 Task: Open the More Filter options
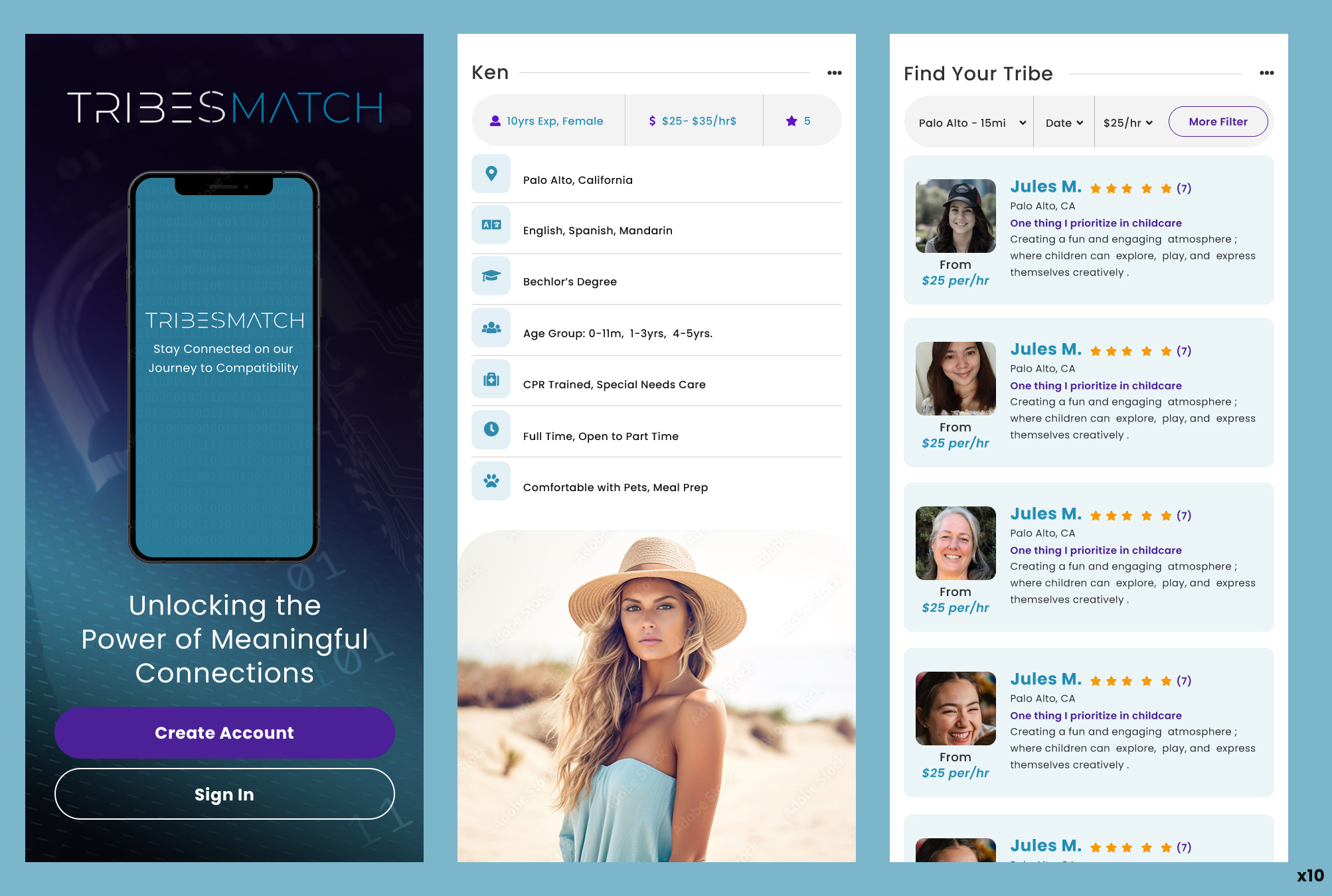click(x=1218, y=121)
